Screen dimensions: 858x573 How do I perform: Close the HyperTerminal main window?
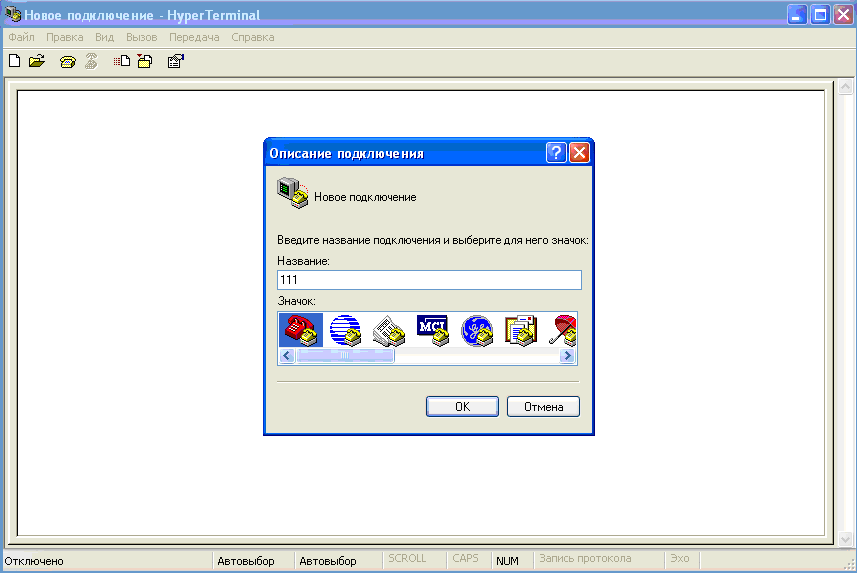(x=844, y=14)
